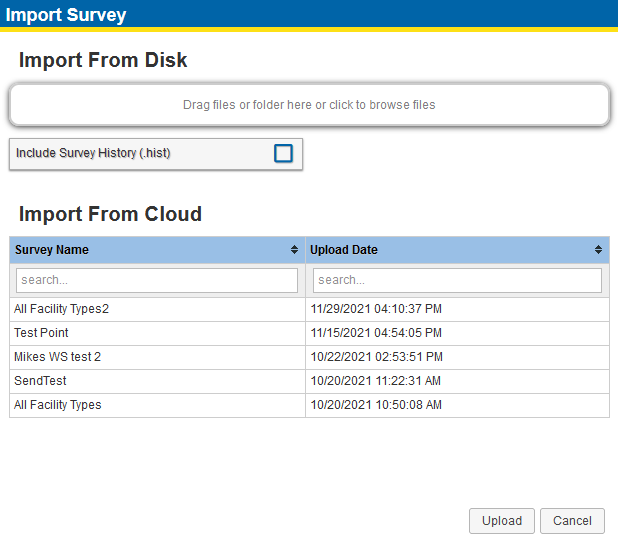Viewport: 618px width, 546px height.
Task: Pick the SendTest survey row
Action: click(x=309, y=381)
